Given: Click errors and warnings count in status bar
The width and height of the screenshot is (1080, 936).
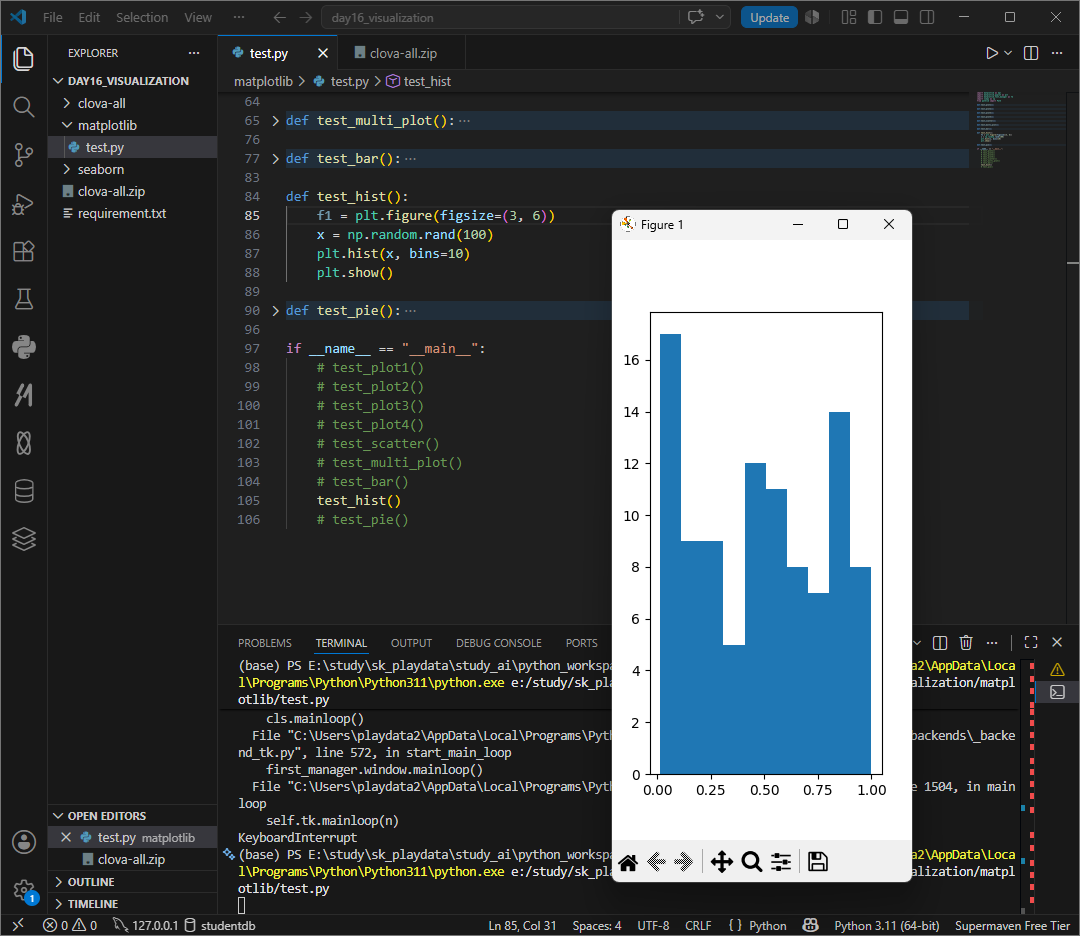Looking at the screenshot, I should point(70,926).
